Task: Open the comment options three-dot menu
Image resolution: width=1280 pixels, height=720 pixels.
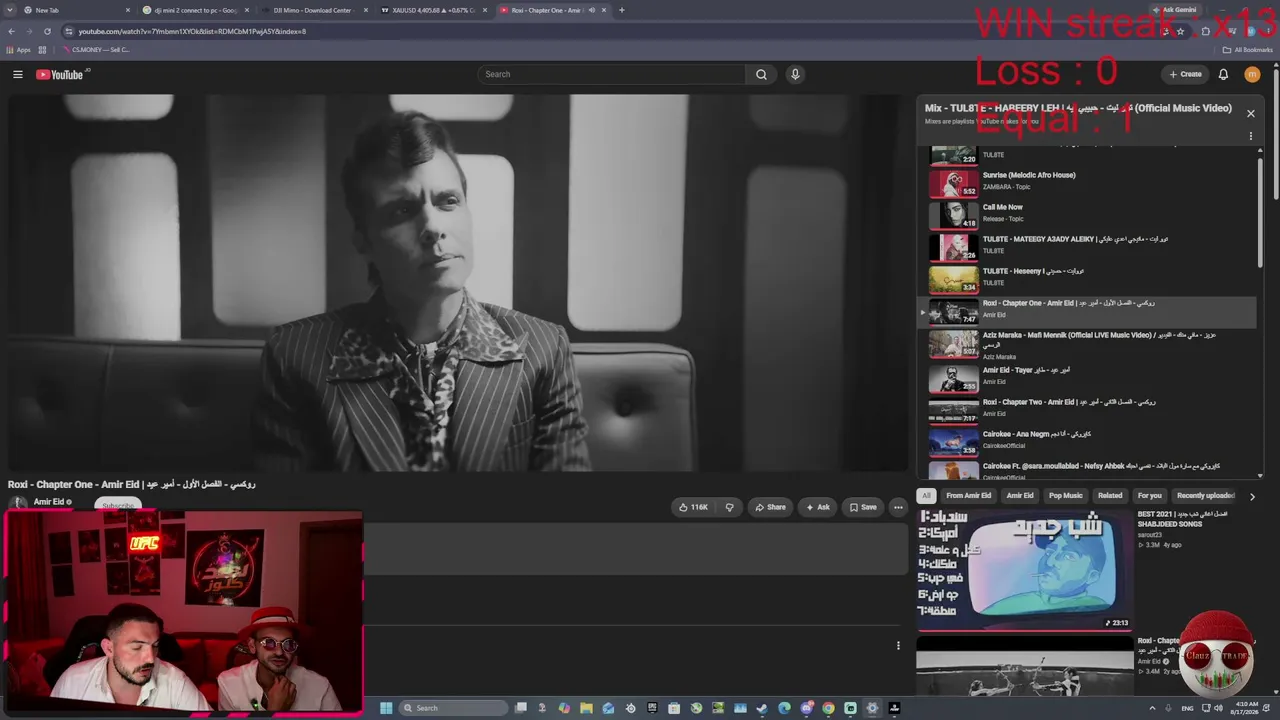Action: tap(898, 645)
